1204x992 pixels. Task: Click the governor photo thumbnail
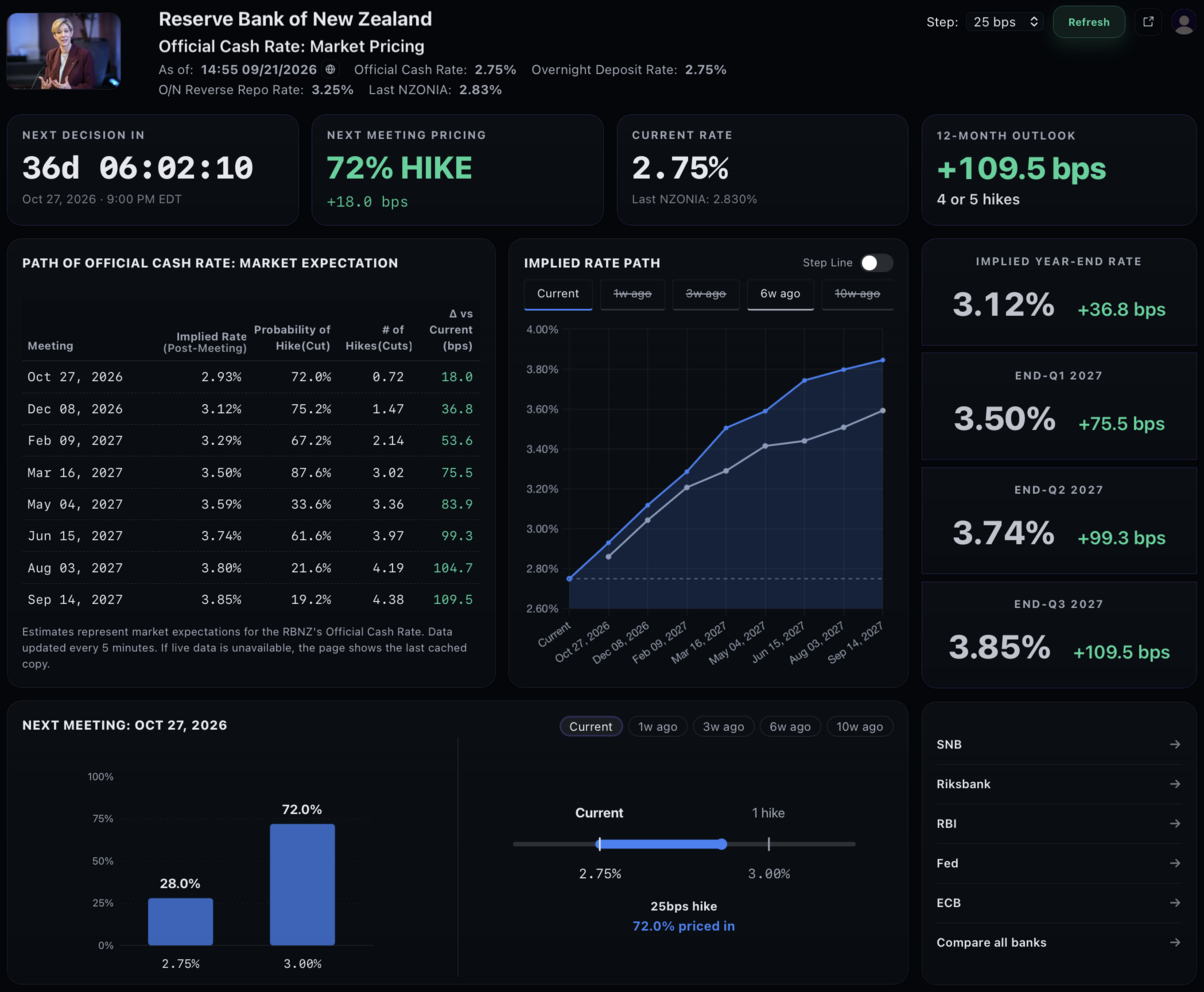[64, 50]
